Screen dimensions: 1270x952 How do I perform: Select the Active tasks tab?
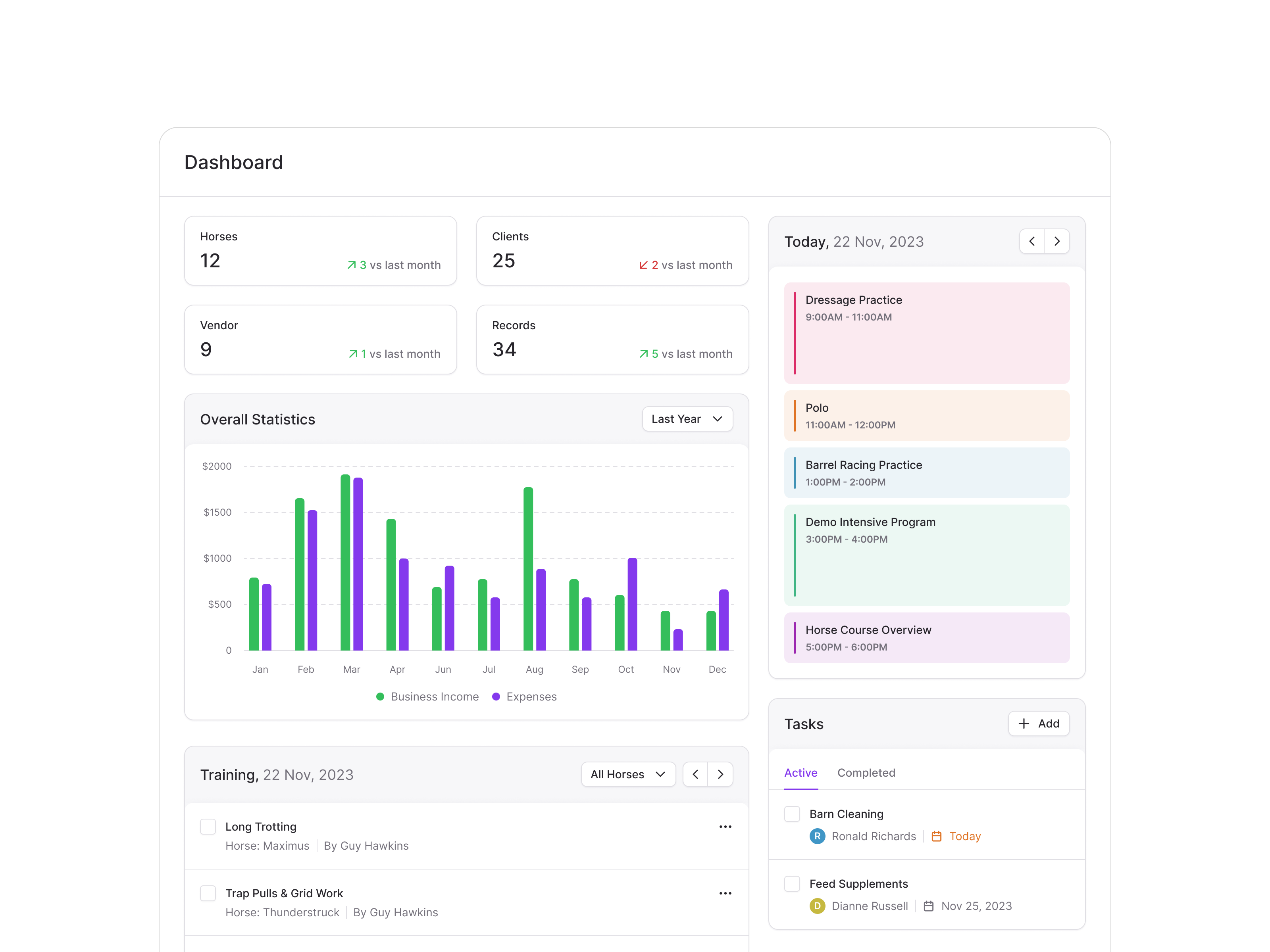coord(800,772)
